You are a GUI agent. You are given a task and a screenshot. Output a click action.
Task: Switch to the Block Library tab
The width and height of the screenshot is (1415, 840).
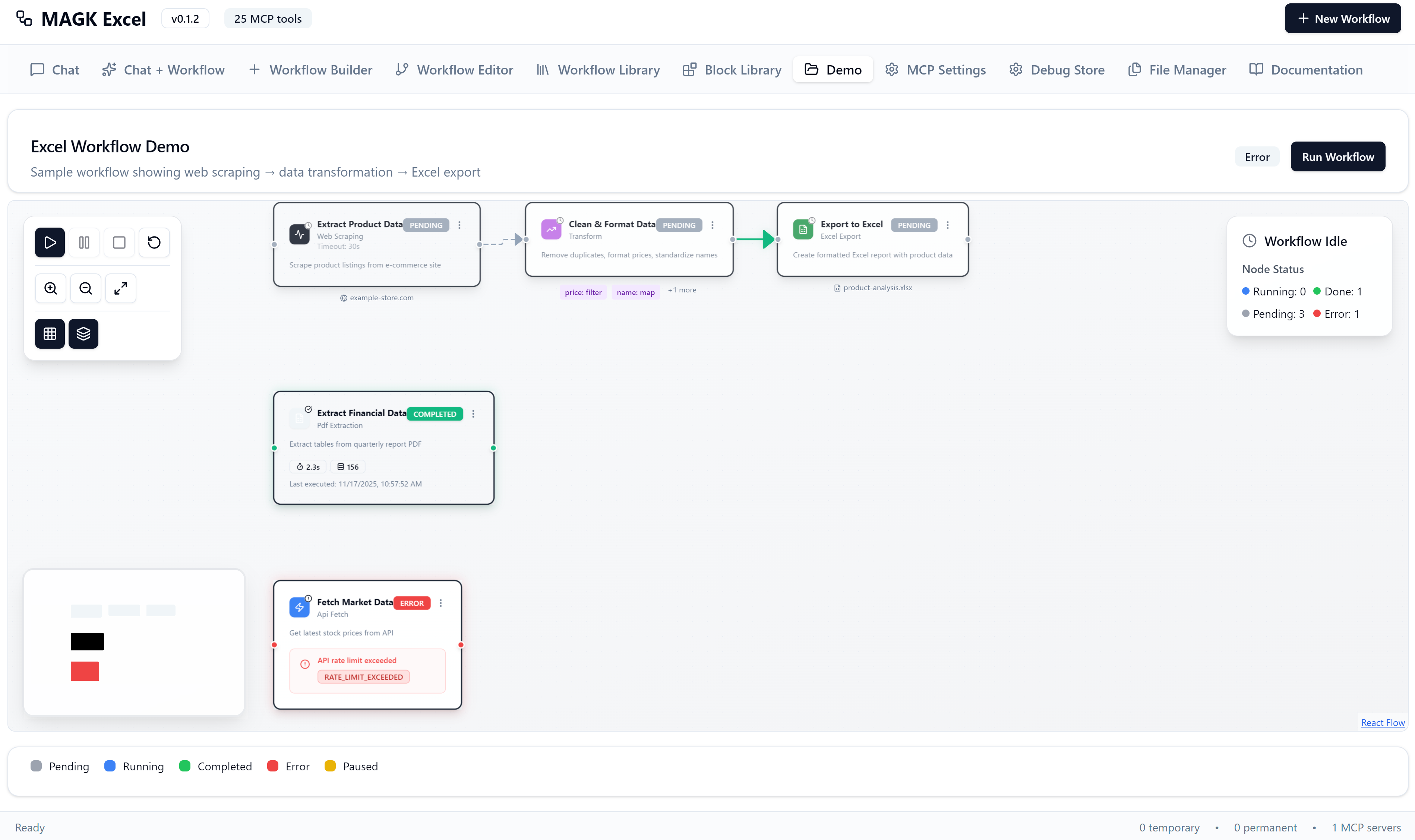pos(731,69)
